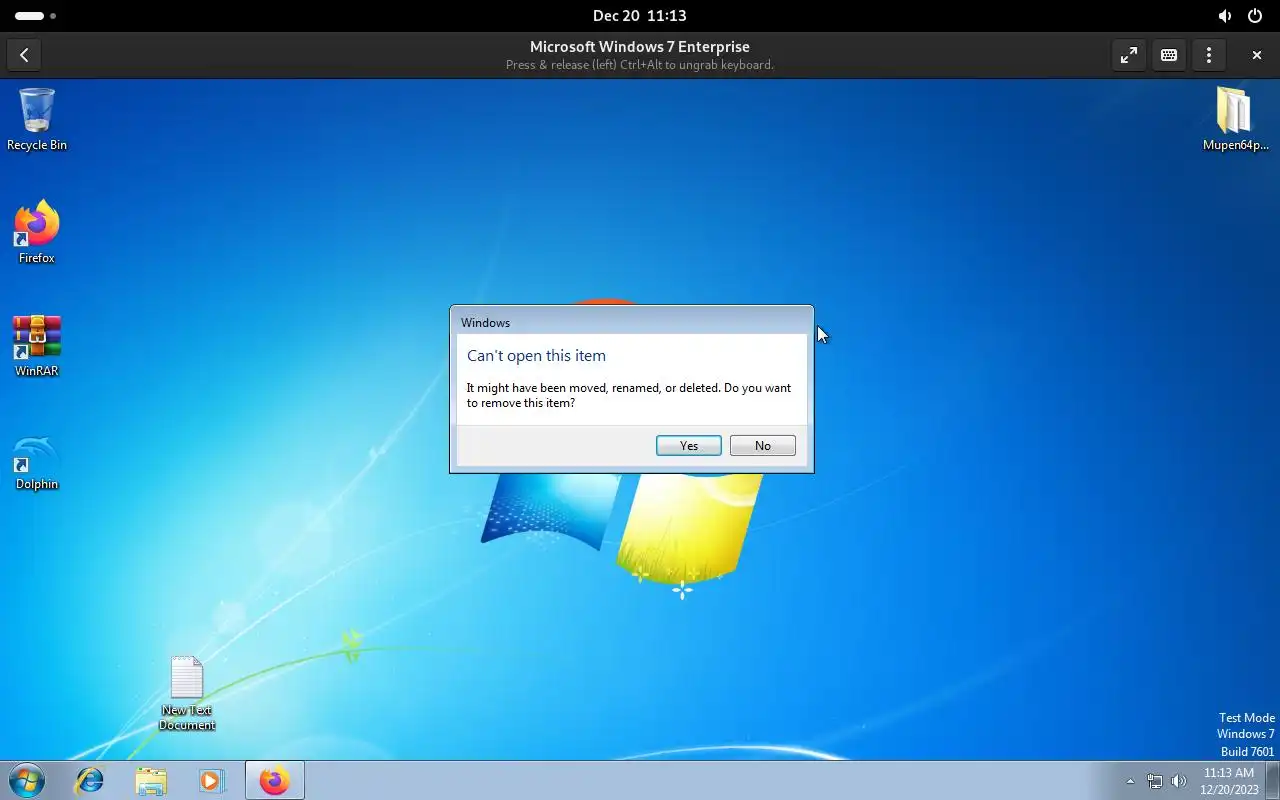The height and width of the screenshot is (800, 1280).
Task: Open taskbar clock showing 11:13 AM
Action: click(x=1229, y=780)
